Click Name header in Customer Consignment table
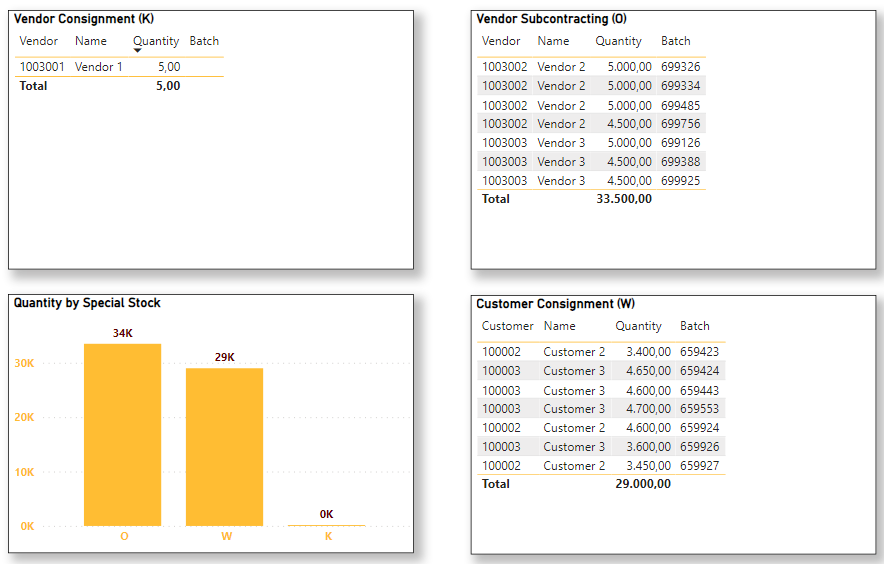 point(559,326)
